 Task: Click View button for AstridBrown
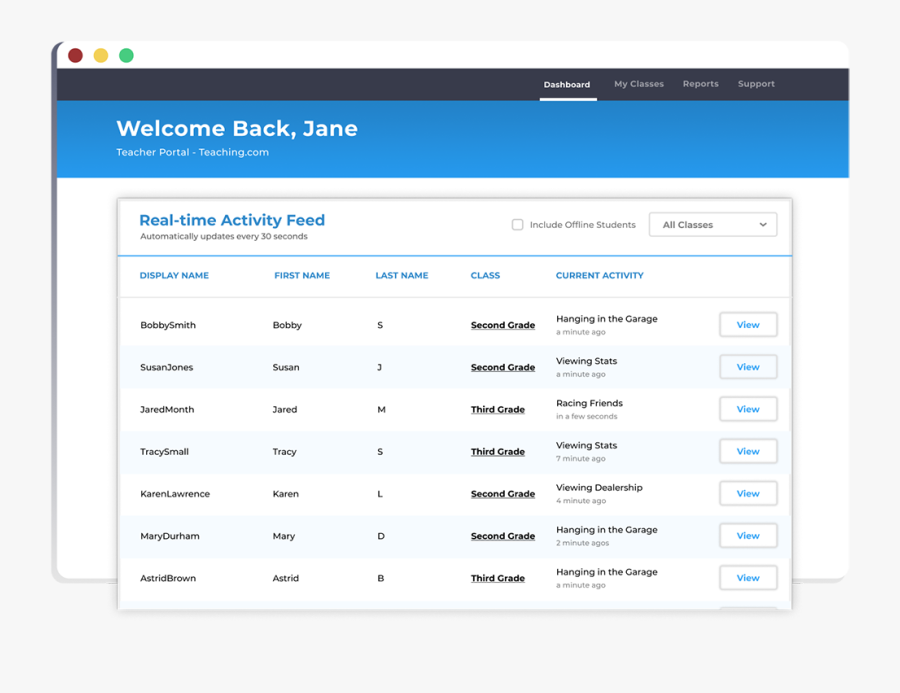pyautogui.click(x=748, y=578)
